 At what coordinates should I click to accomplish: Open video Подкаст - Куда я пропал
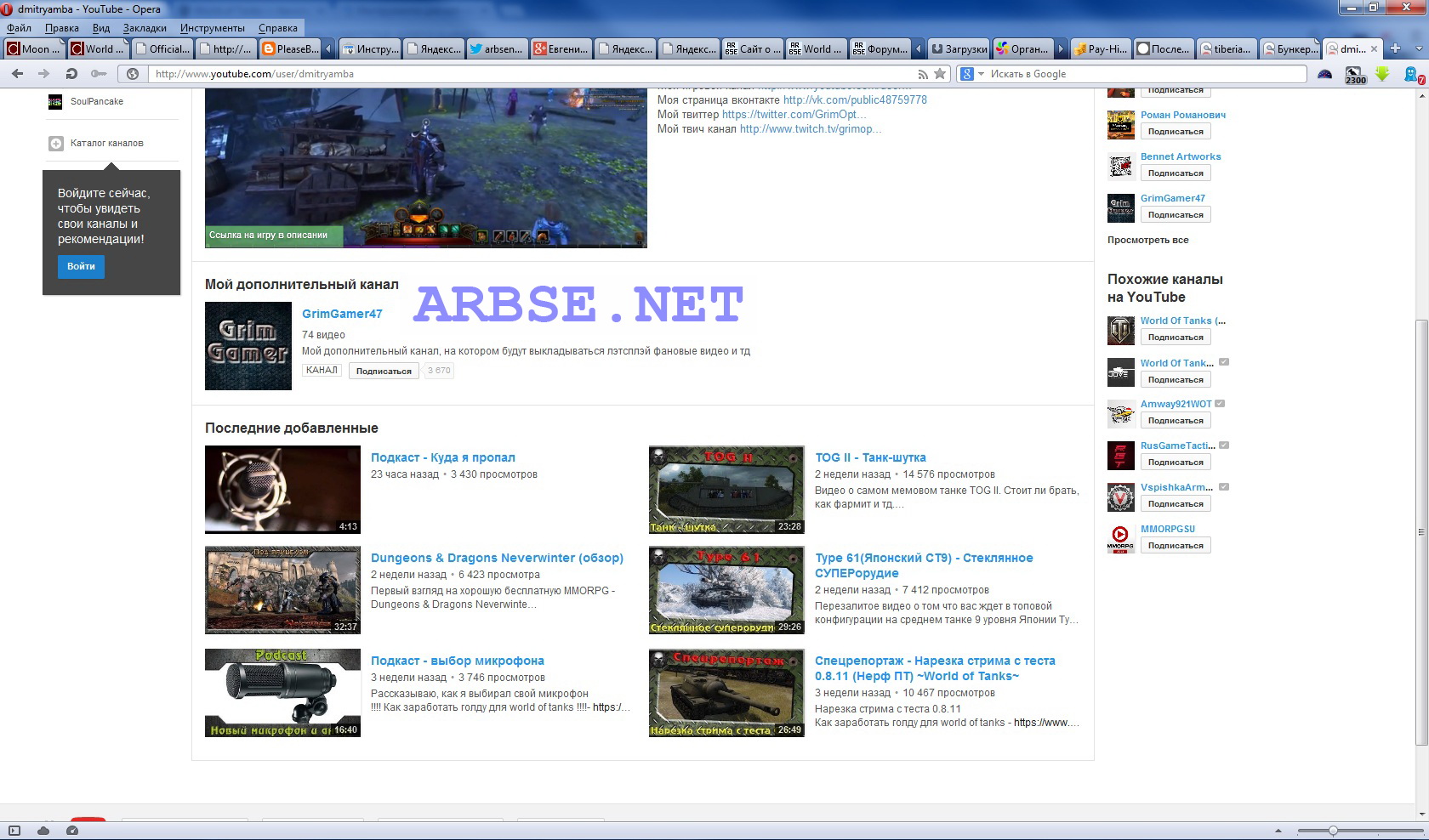[x=442, y=457]
